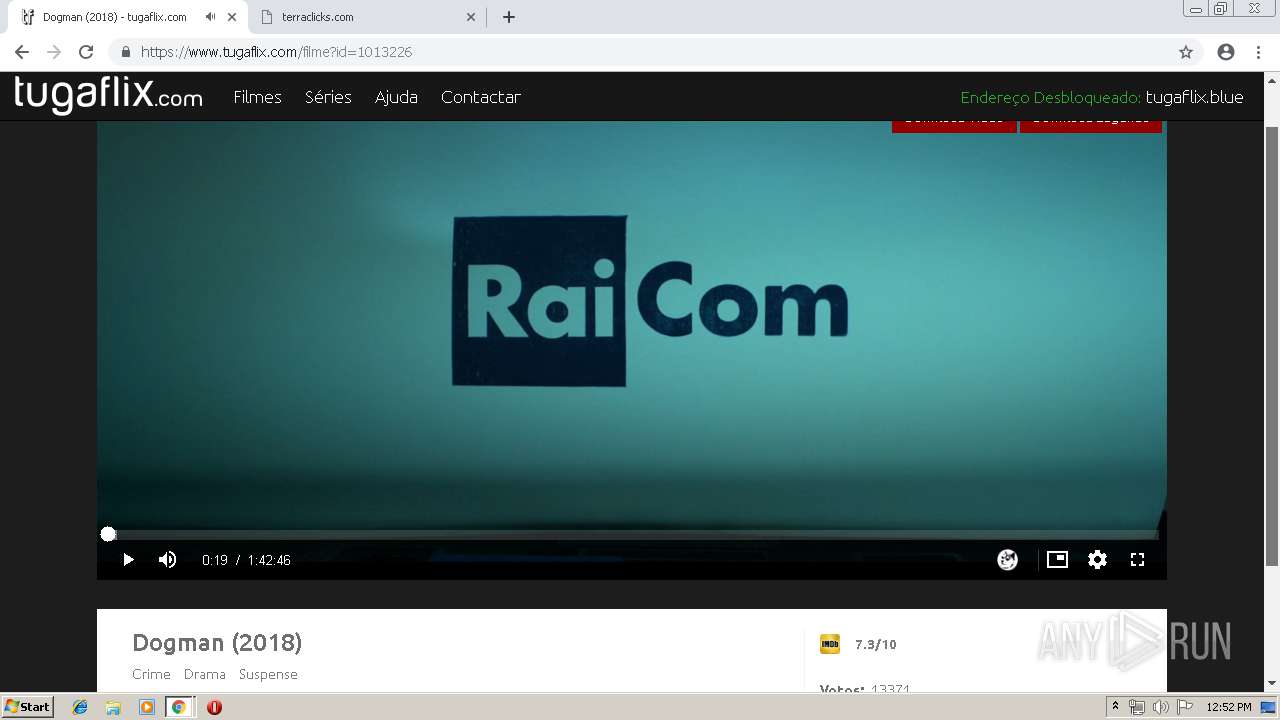Open the system volume tray icon
The width and height of the screenshot is (1280, 720).
pos(1160,707)
